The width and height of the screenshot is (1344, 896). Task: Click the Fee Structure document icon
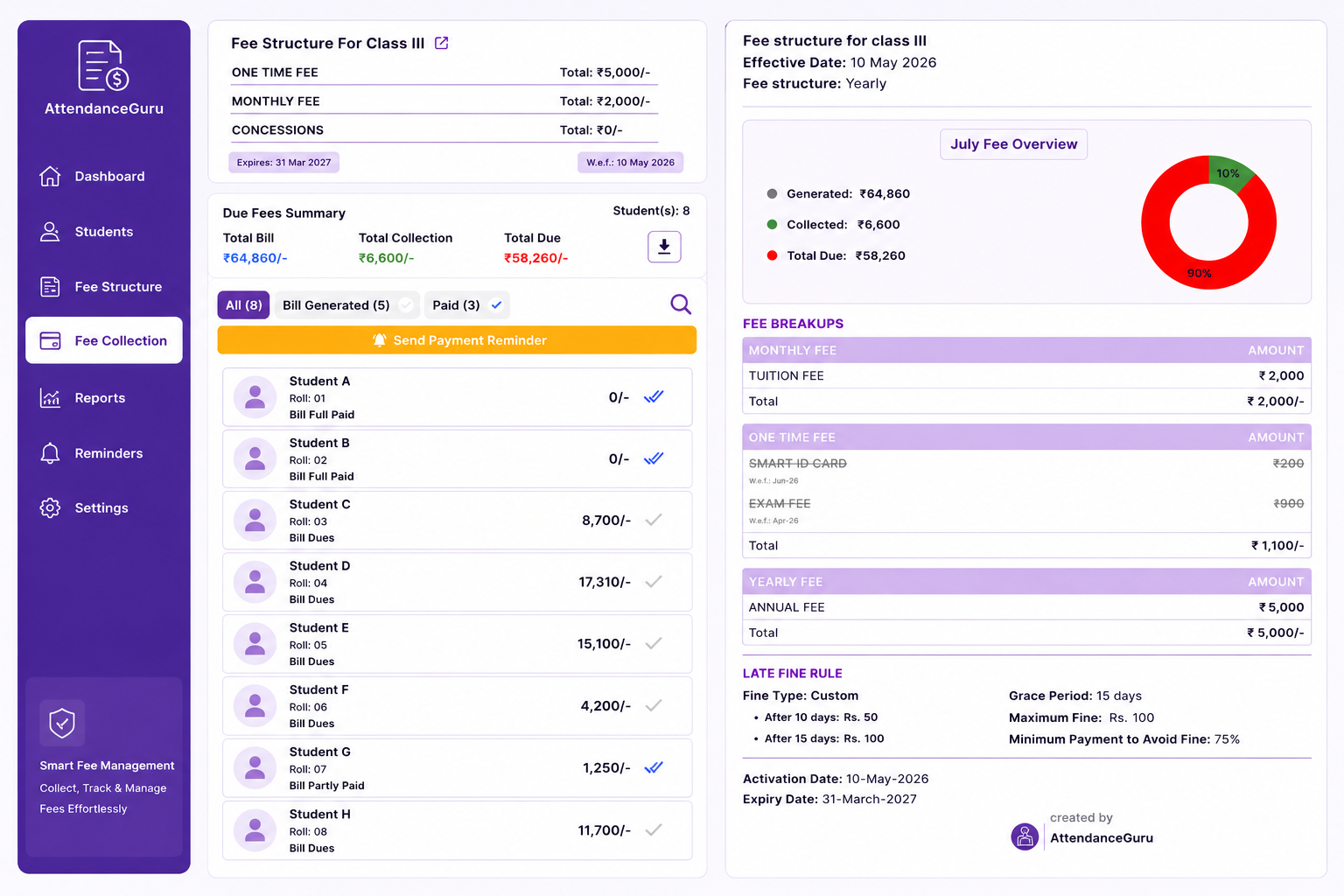point(50,286)
